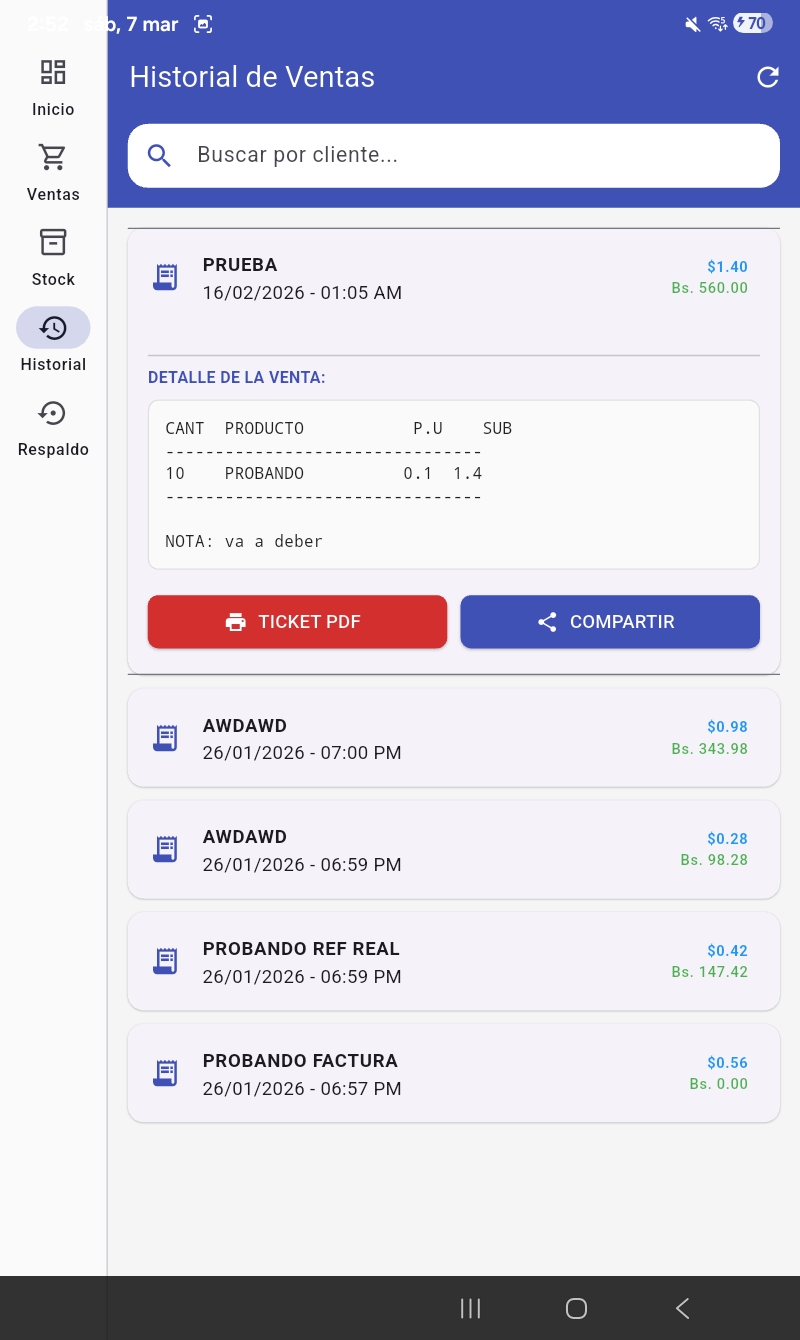
Task: Expand the AWDAWD 07:00 PM sale
Action: tap(453, 738)
